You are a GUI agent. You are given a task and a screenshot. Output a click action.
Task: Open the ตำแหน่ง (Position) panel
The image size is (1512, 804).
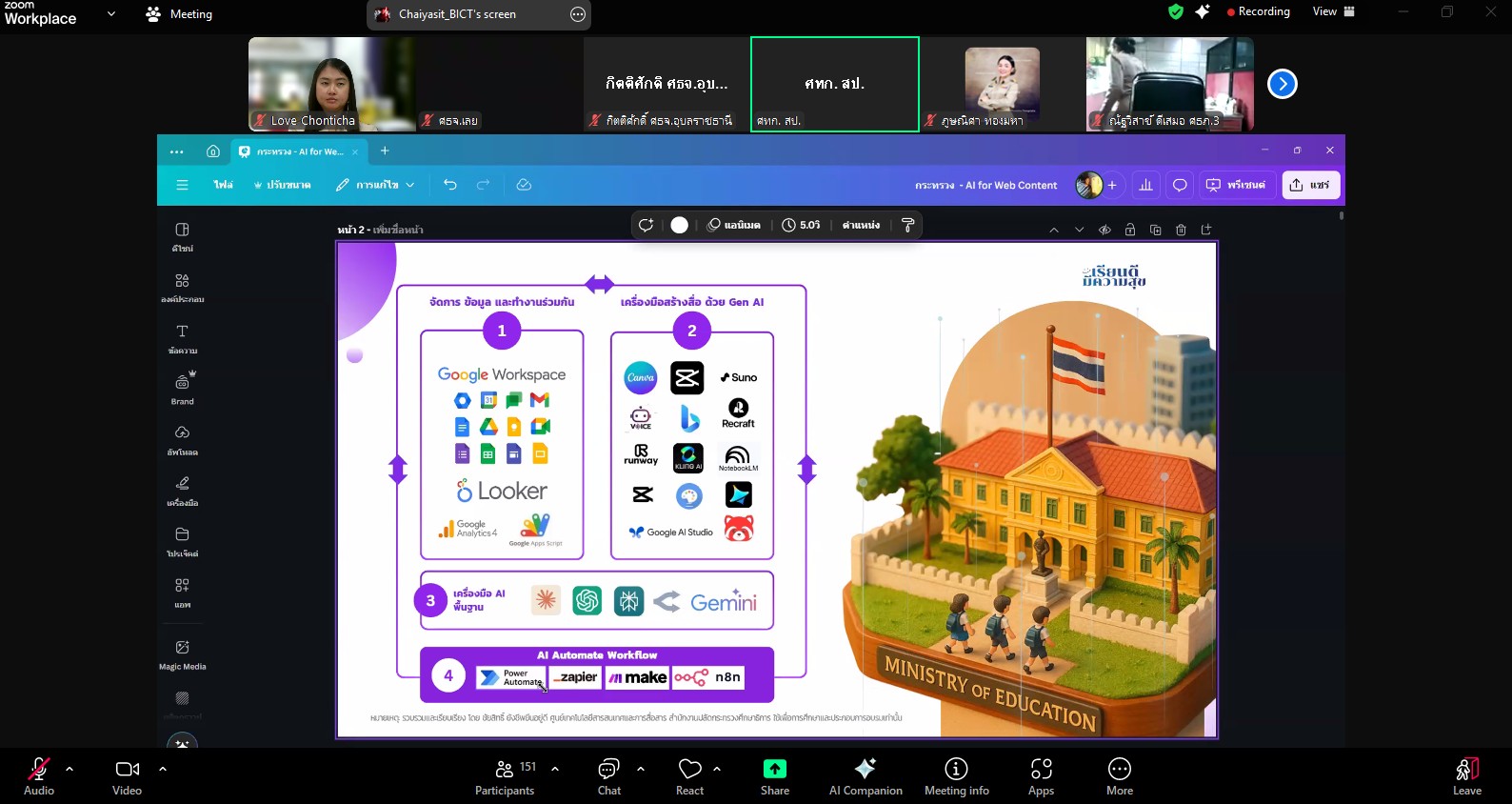click(861, 225)
